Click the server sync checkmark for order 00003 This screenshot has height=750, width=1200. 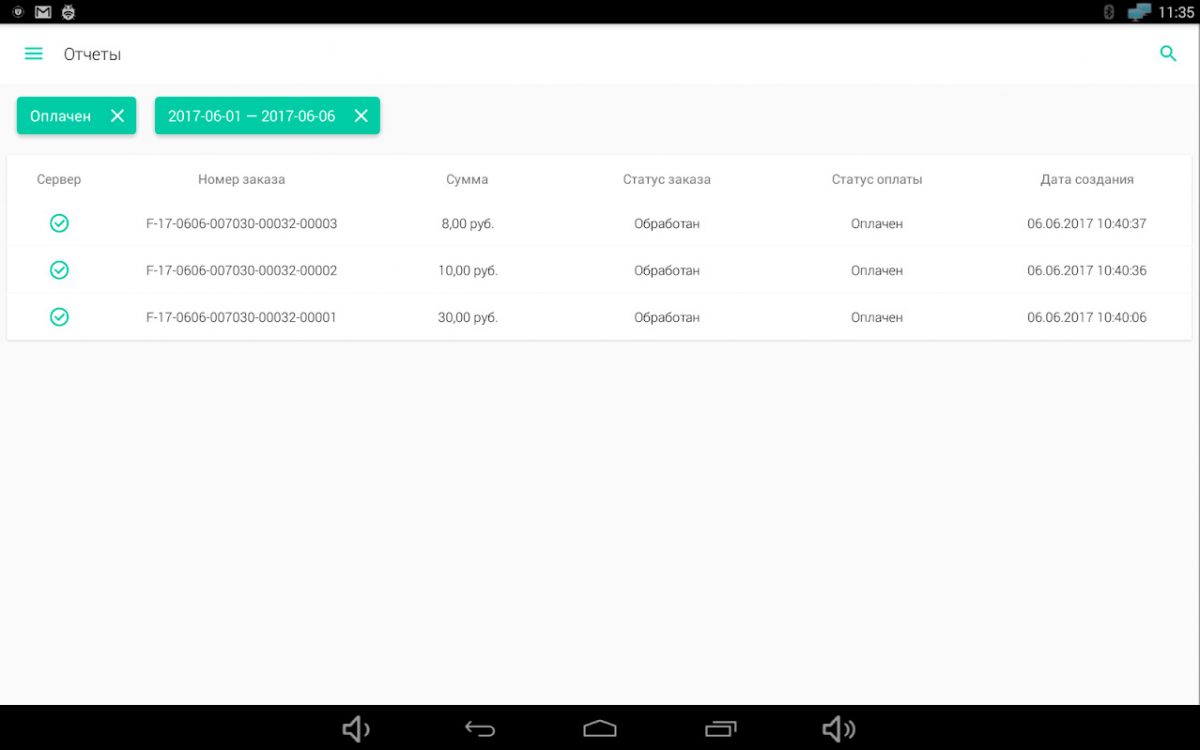pyautogui.click(x=59, y=223)
